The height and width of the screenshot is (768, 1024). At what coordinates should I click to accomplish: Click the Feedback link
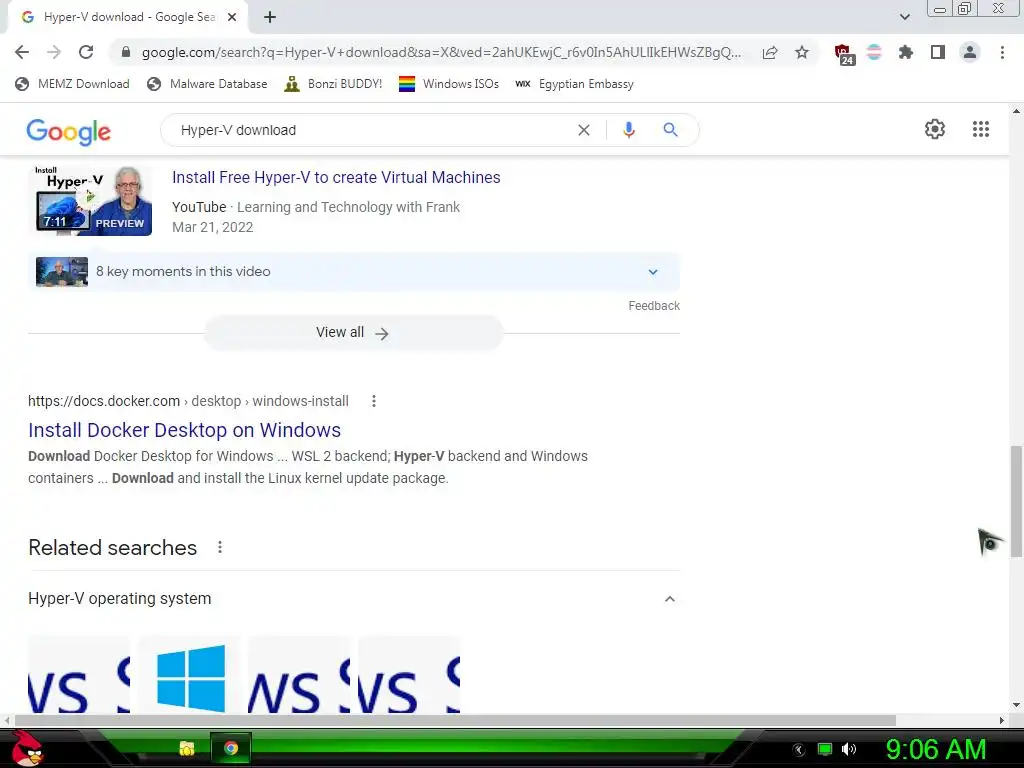[654, 306]
